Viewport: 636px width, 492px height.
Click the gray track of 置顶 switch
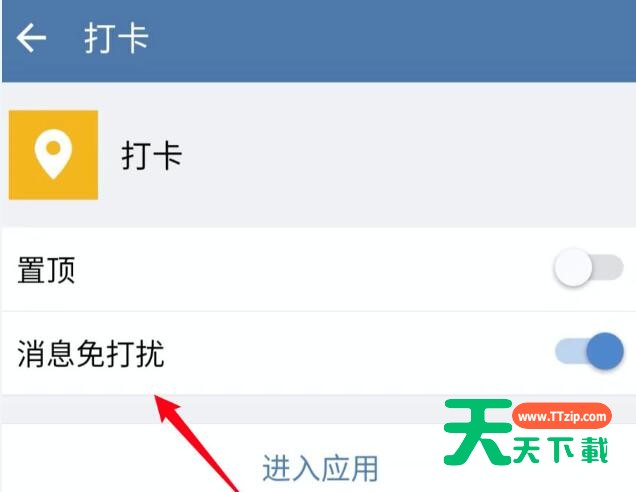click(608, 267)
